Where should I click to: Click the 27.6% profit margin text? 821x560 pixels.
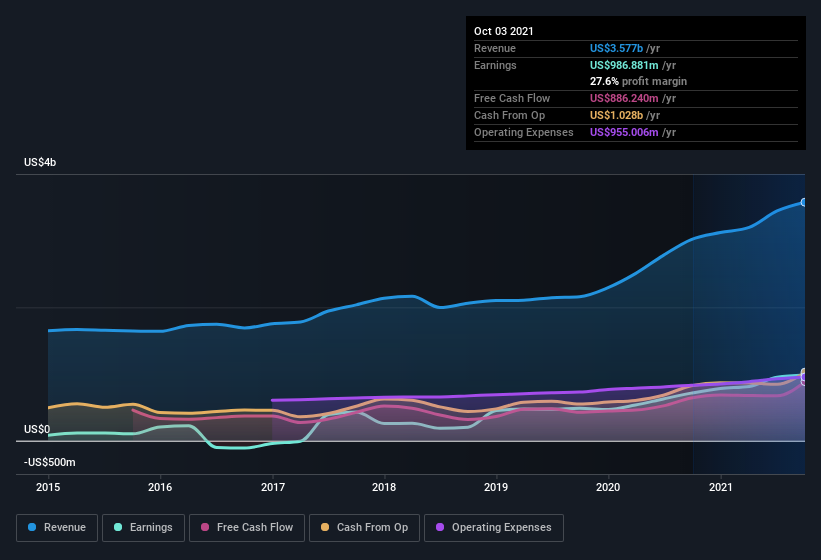(638, 81)
